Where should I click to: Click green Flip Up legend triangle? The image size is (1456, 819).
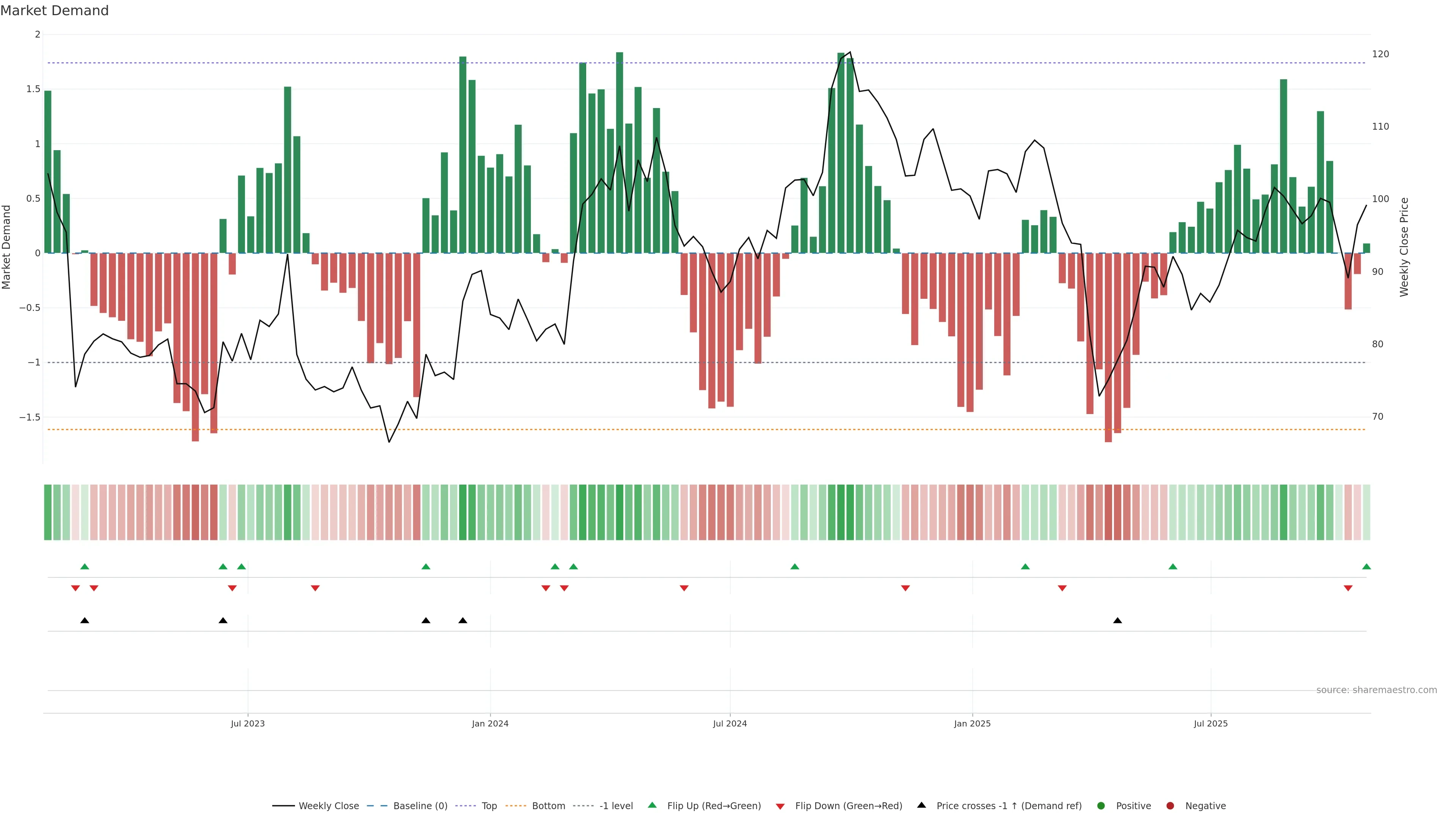[x=652, y=805]
